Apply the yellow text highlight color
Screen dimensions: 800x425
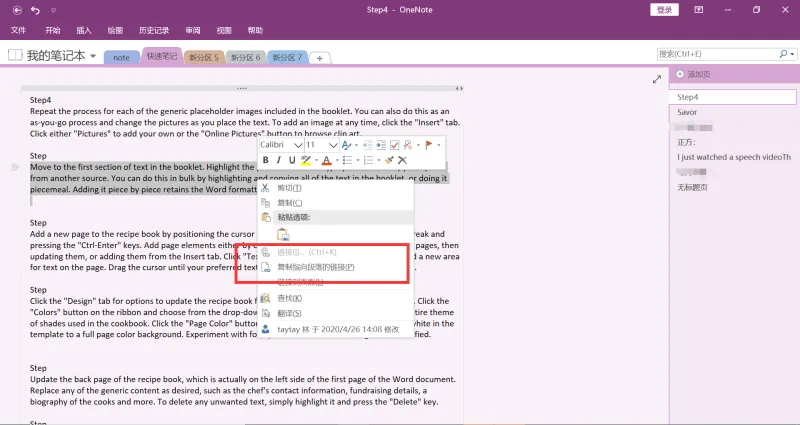pos(306,161)
